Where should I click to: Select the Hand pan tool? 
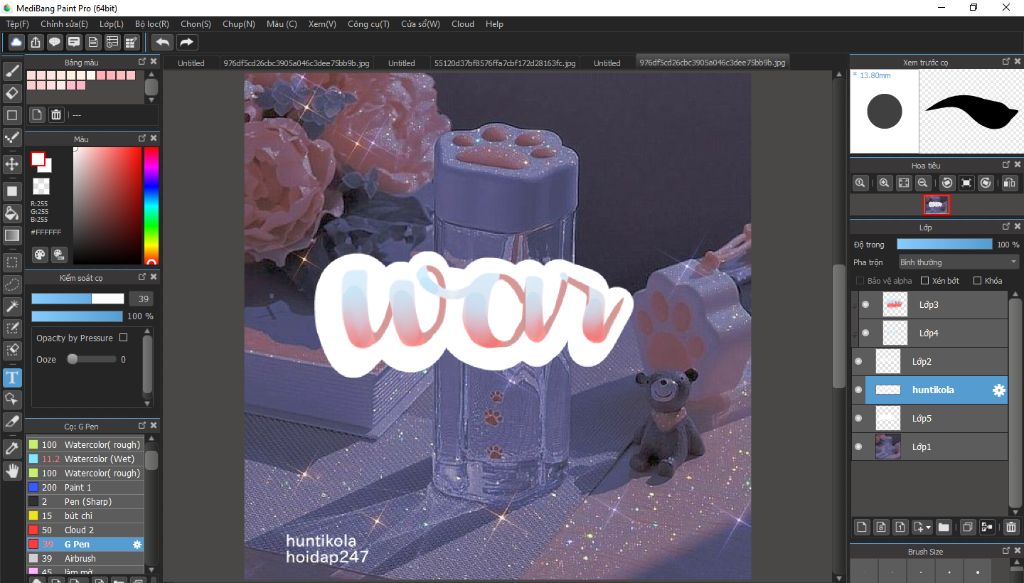tap(12, 471)
